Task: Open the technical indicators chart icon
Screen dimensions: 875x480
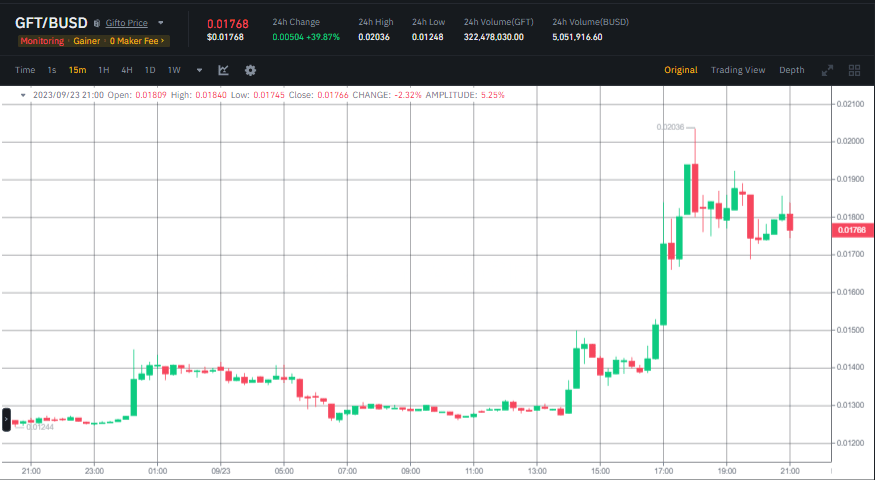Action: tap(223, 70)
